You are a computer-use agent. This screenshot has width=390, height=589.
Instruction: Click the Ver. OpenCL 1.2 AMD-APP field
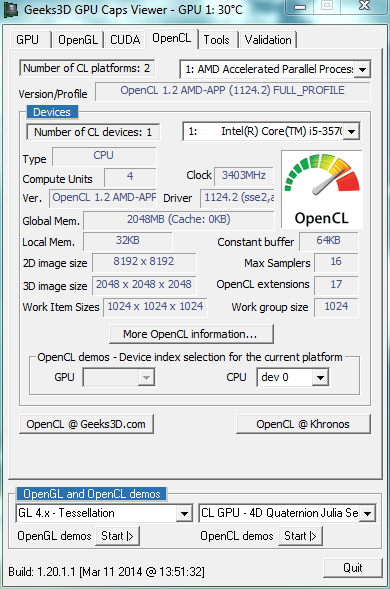point(103,198)
